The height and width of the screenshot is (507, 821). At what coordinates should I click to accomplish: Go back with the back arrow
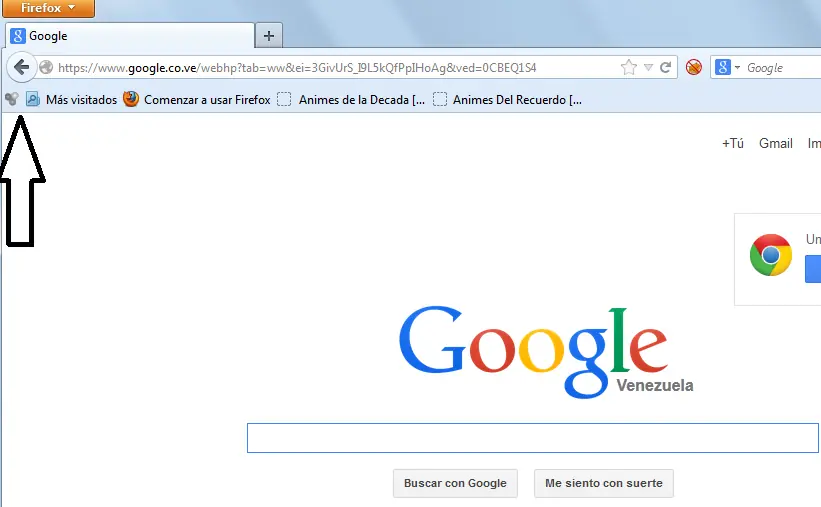tap(21, 67)
